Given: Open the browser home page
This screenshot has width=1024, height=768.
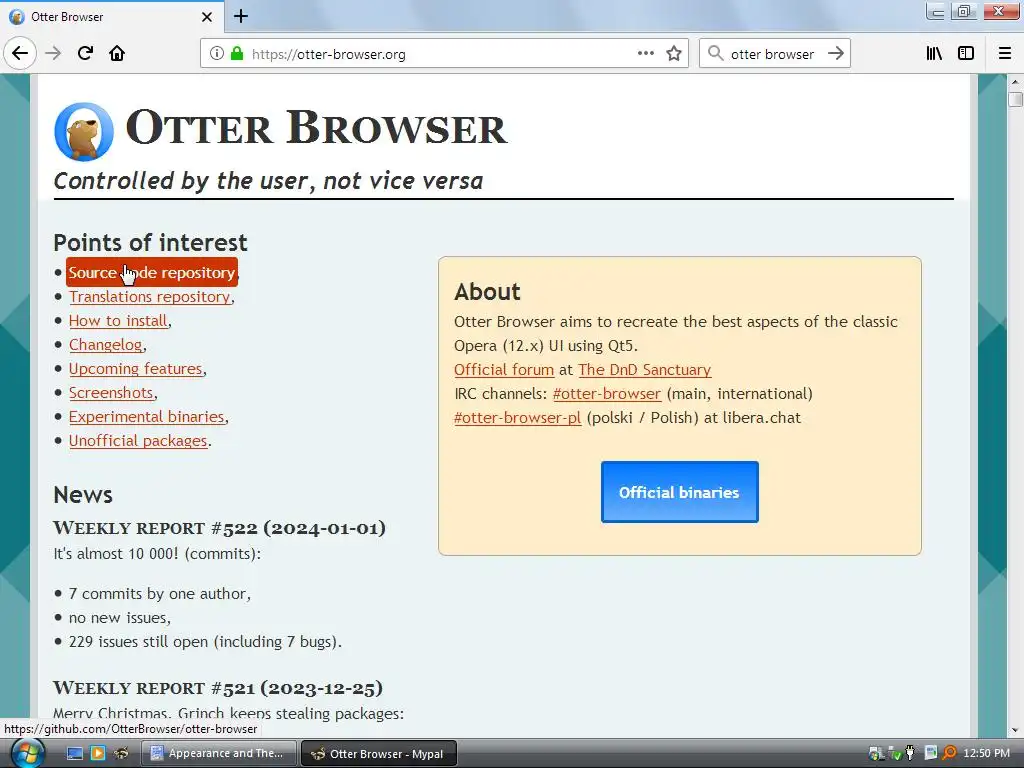Looking at the screenshot, I should (x=117, y=53).
